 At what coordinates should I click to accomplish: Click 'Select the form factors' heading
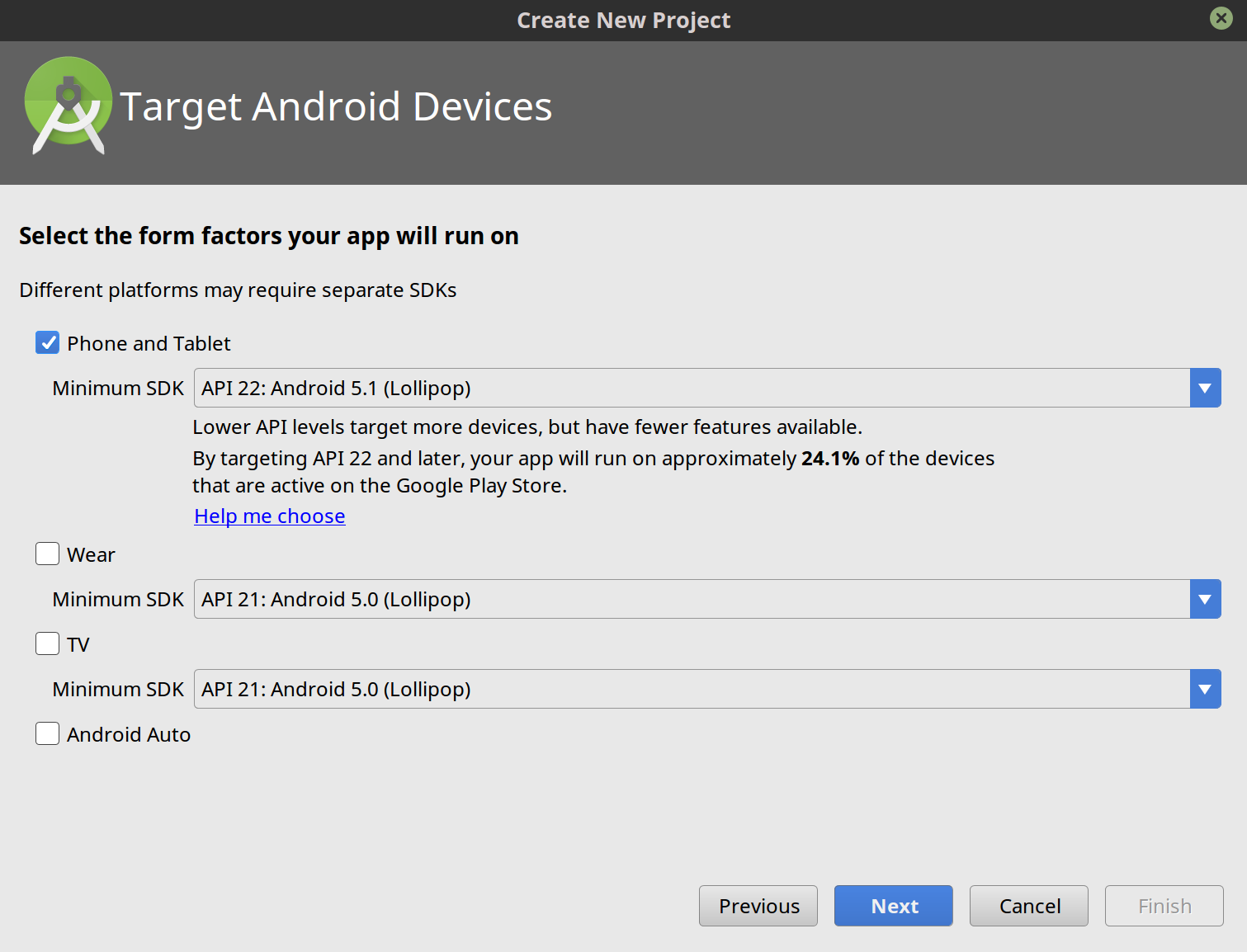click(x=269, y=236)
